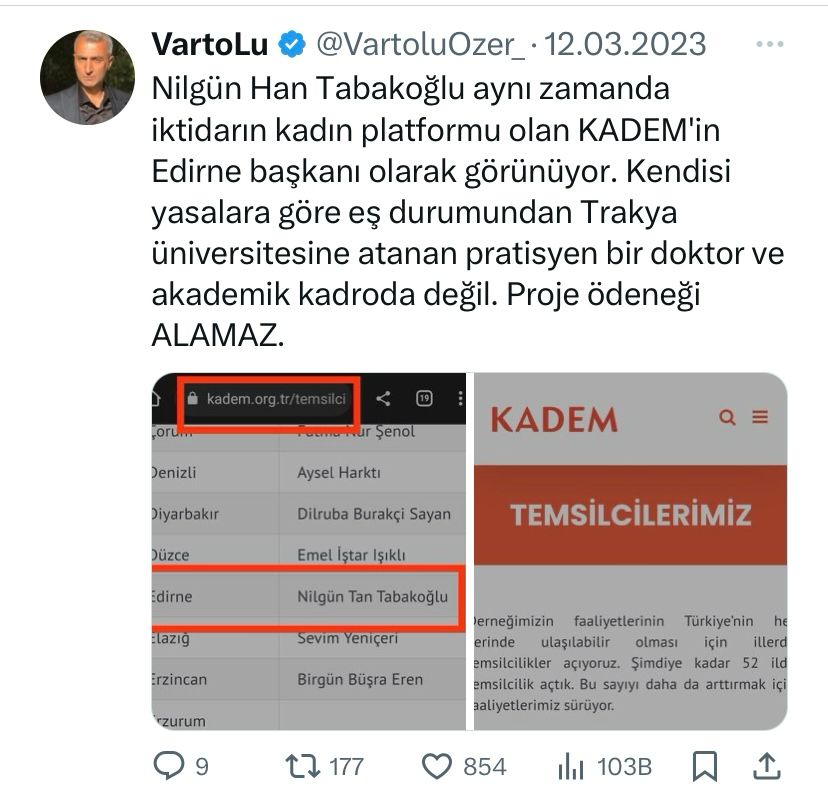828x796 pixels.
Task: Click the search magnifier in KADEM image
Action: tap(727, 417)
